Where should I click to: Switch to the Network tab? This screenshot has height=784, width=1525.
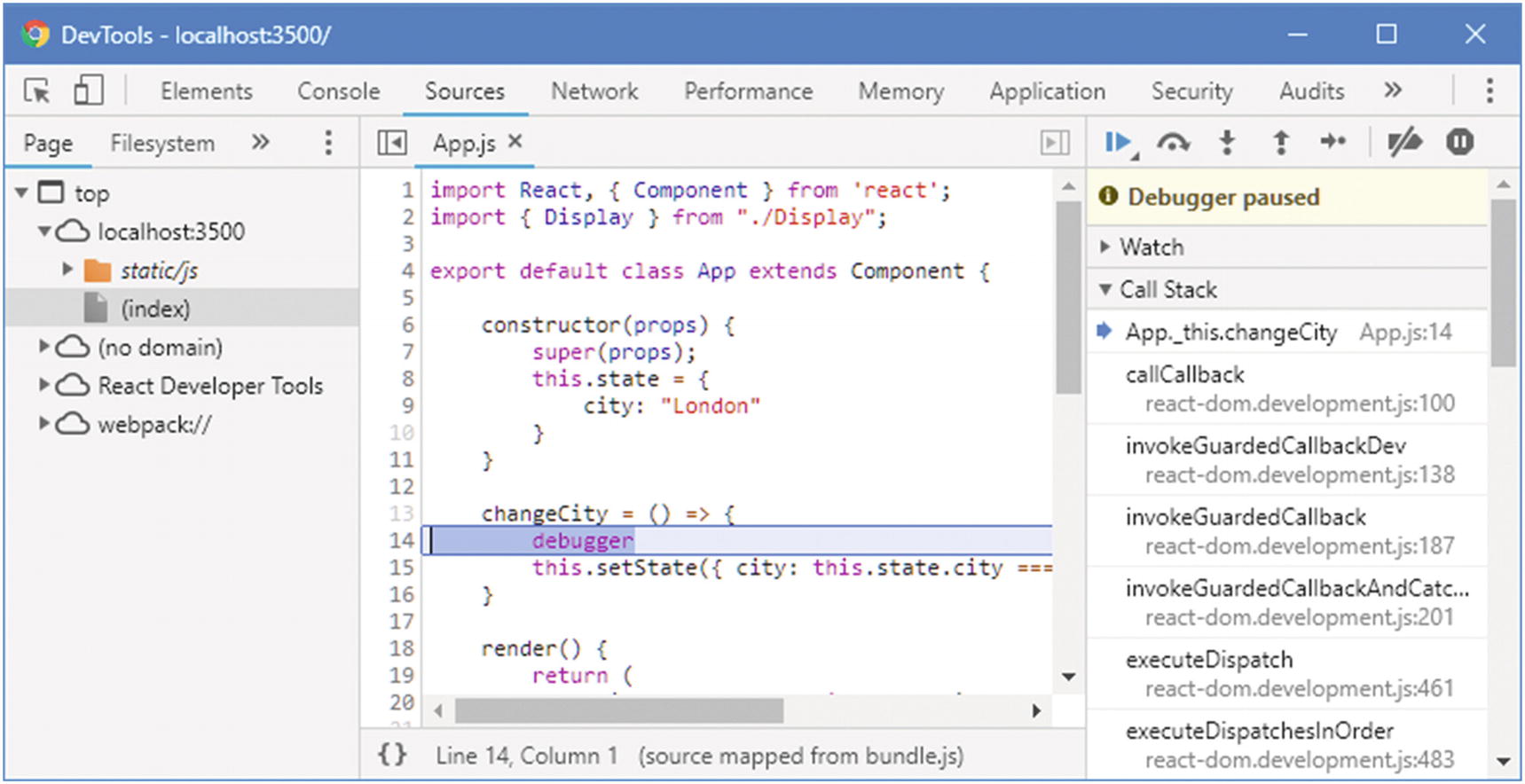(593, 91)
